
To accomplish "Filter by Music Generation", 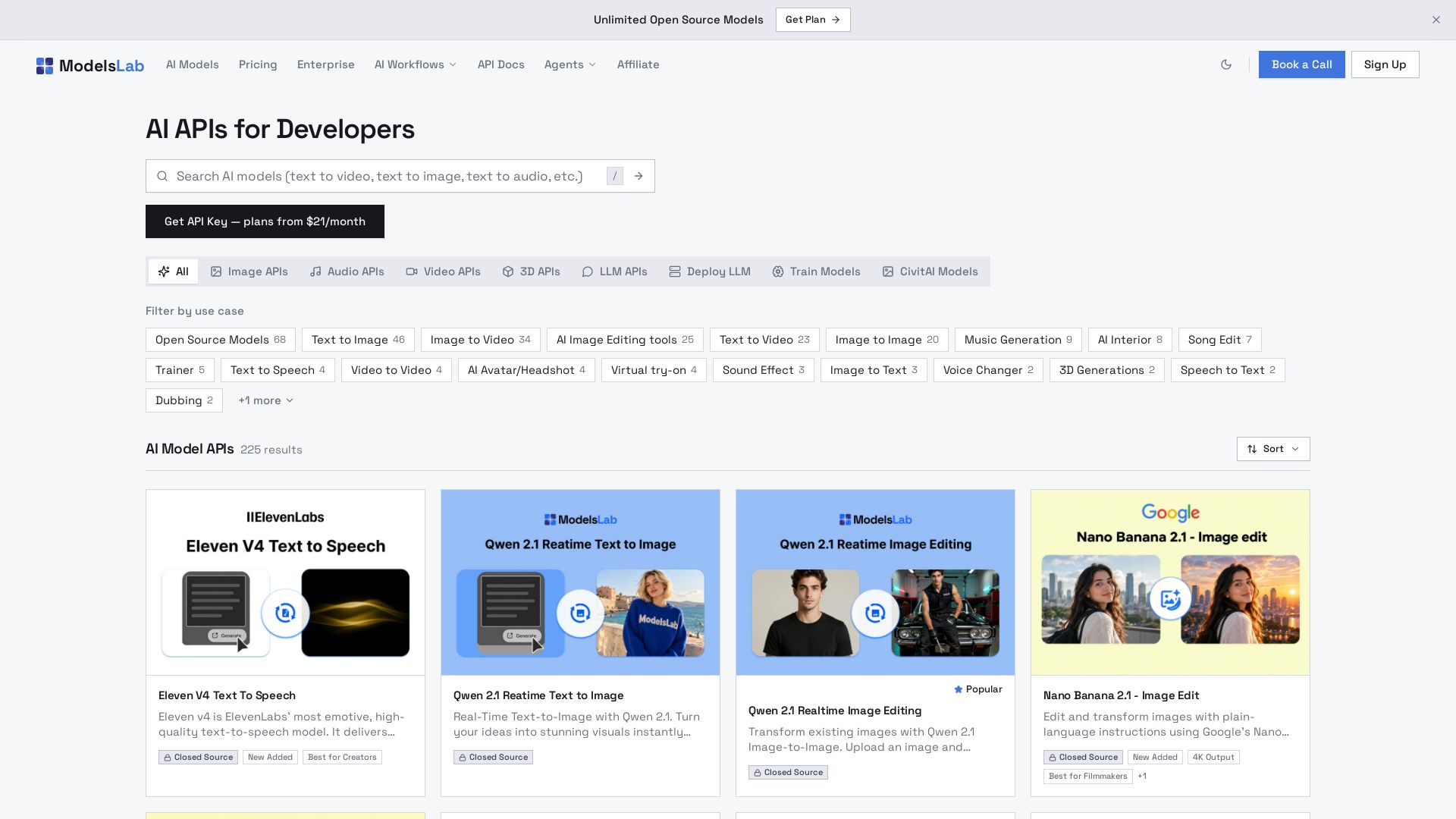I will tap(1018, 340).
